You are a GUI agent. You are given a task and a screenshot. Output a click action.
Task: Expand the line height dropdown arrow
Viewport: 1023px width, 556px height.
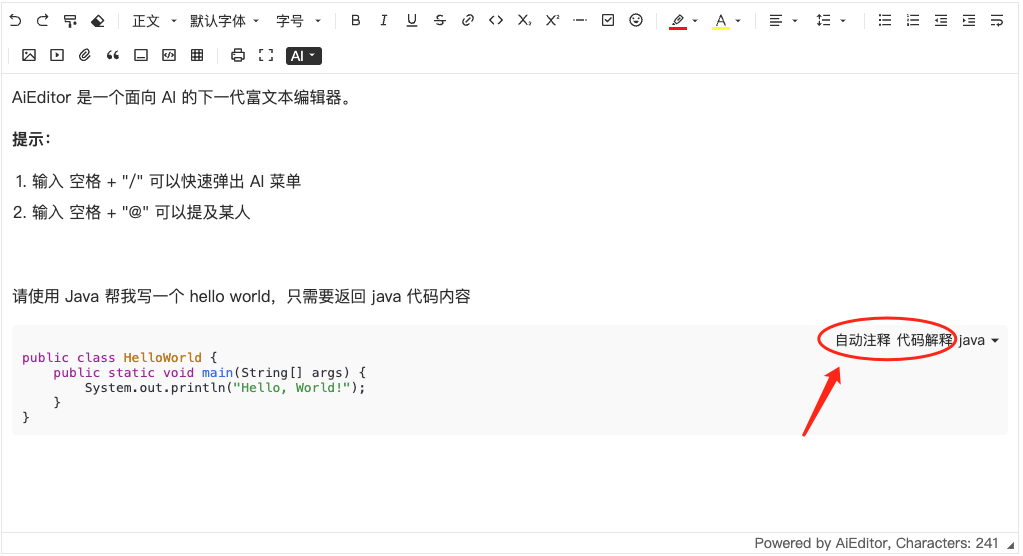[843, 21]
